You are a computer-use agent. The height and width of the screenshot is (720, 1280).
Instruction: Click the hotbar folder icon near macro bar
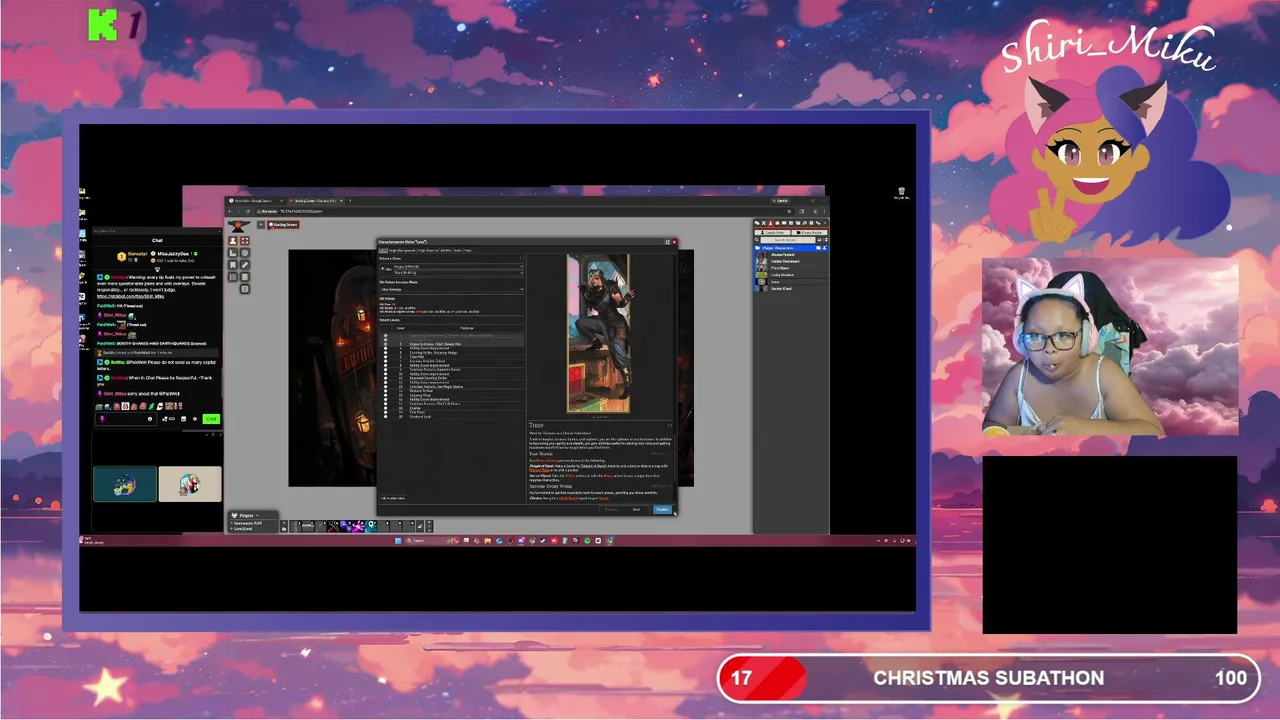(x=284, y=529)
